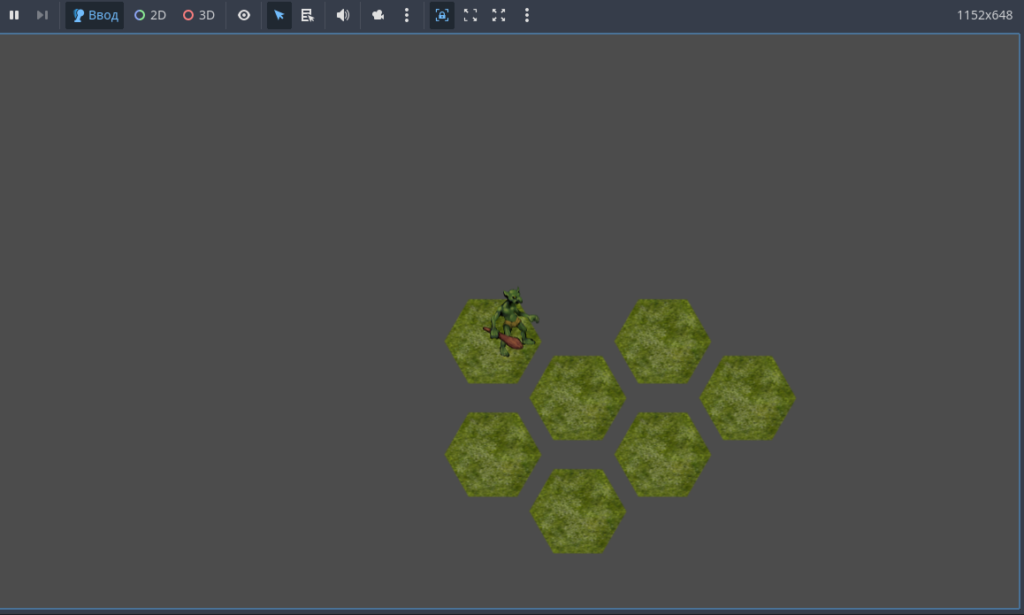Click the goblin character with club
This screenshot has width=1024, height=615.
point(512,323)
